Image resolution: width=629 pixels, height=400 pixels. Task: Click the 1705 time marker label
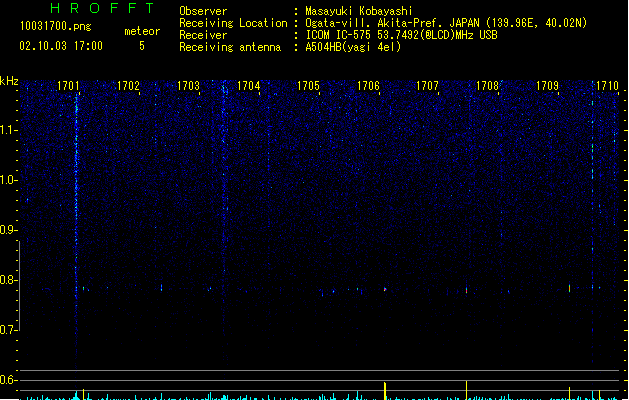(308, 86)
